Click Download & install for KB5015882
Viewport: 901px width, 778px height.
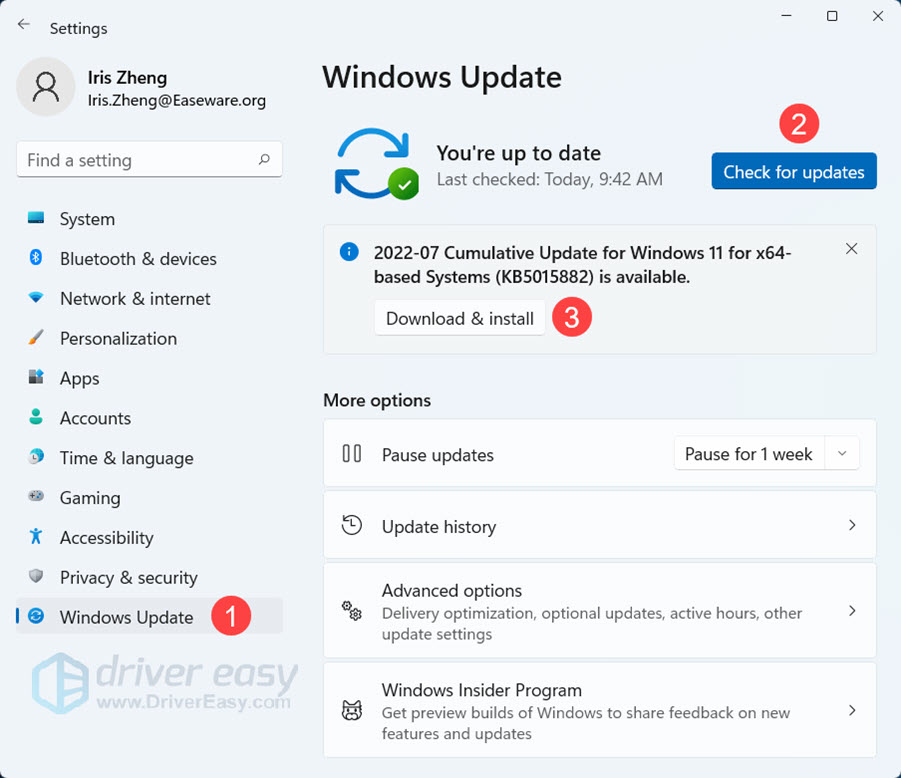click(x=459, y=318)
